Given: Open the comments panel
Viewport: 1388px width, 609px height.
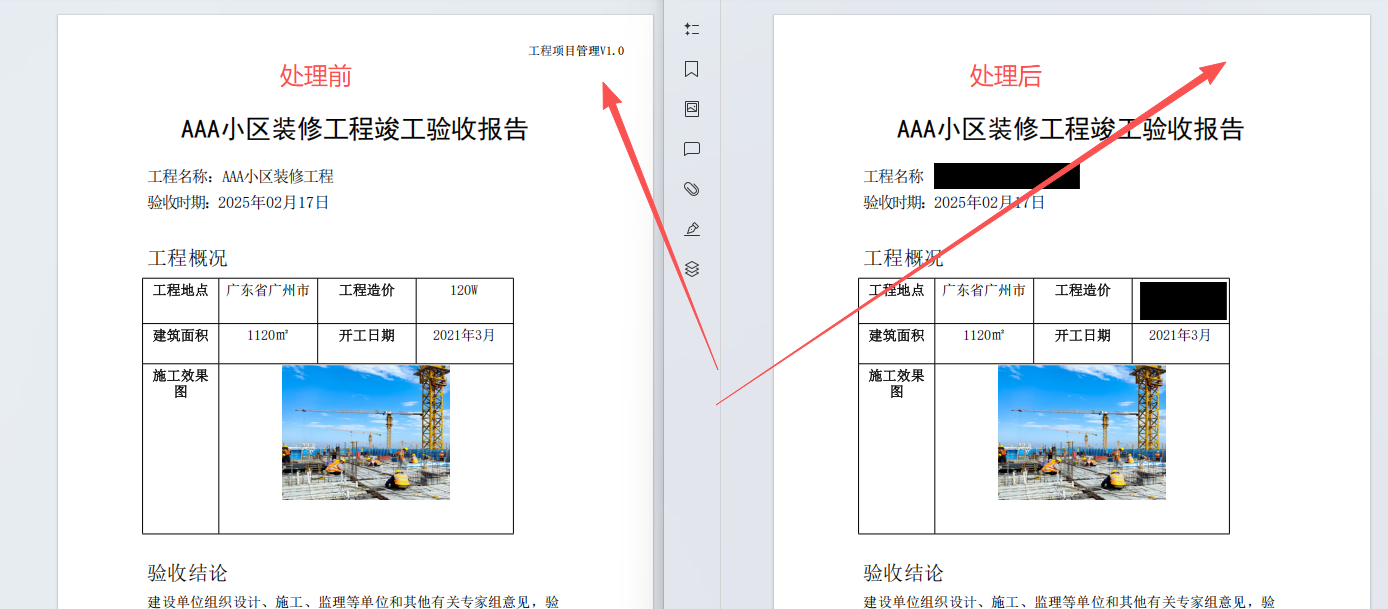Looking at the screenshot, I should (x=691, y=149).
